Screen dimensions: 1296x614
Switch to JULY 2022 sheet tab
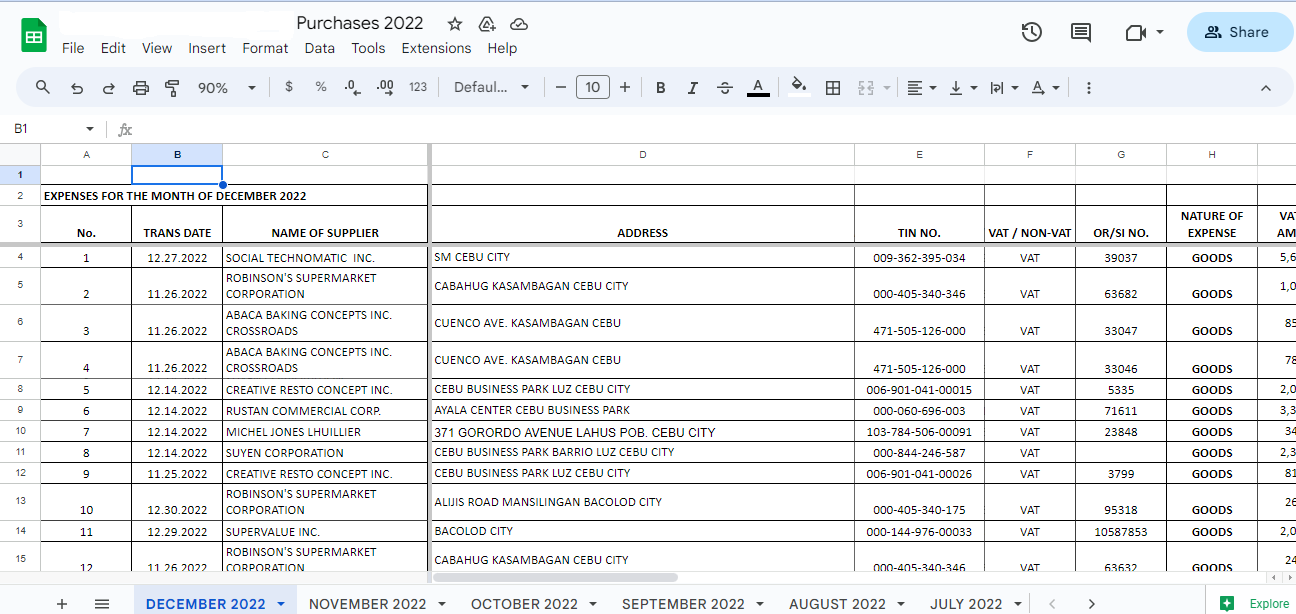click(966, 603)
